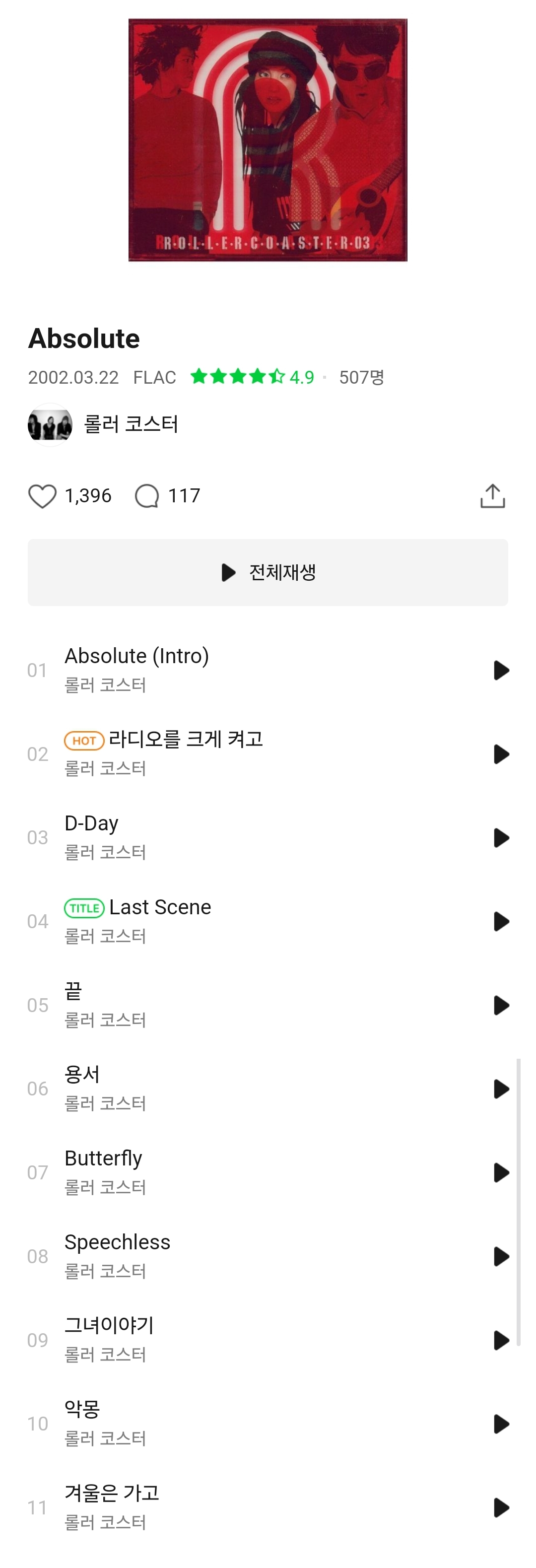Image resolution: width=536 pixels, height=1568 pixels.
Task: Play the Speechless track
Action: click(x=501, y=1256)
